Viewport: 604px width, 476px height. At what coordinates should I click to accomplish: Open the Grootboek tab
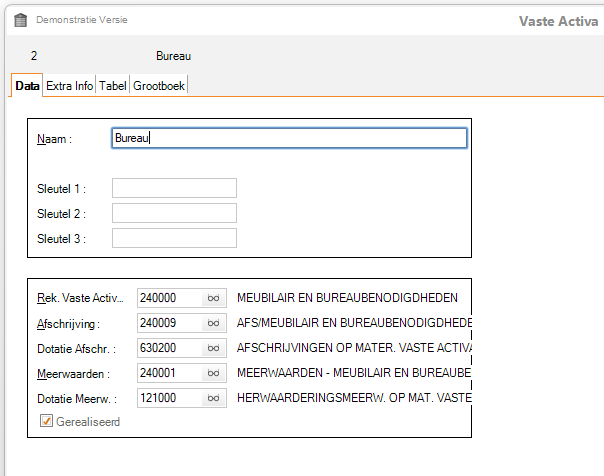click(x=159, y=86)
